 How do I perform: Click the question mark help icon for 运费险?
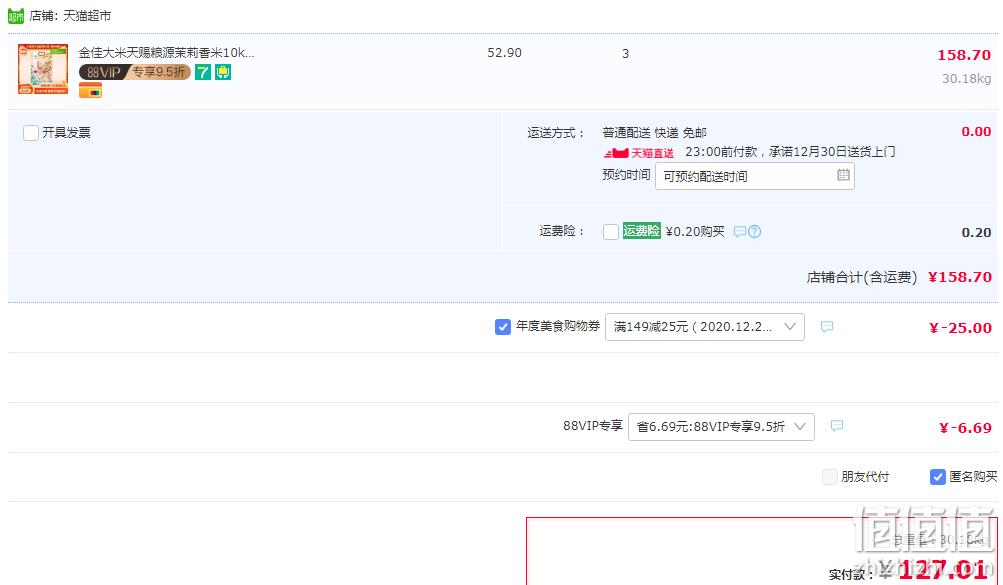(755, 231)
